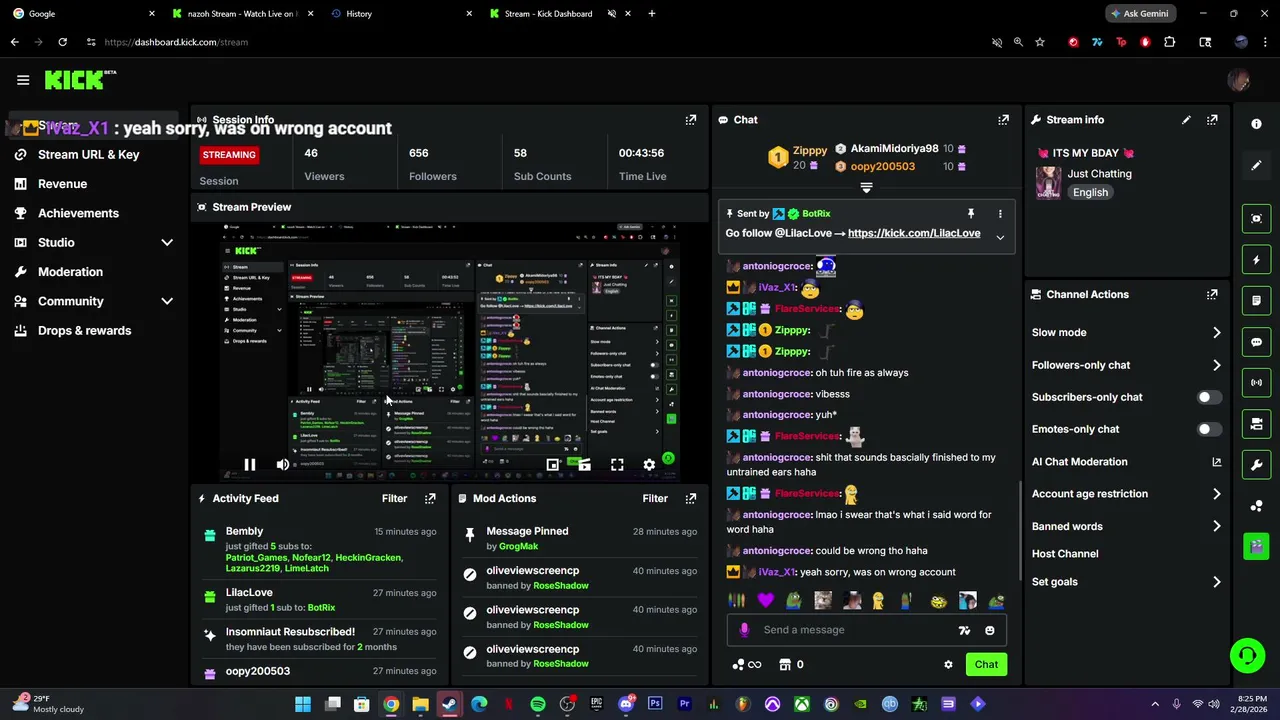The height and width of the screenshot is (720, 1280).
Task: Edit stream info with the pencil icon
Action: 1186,119
